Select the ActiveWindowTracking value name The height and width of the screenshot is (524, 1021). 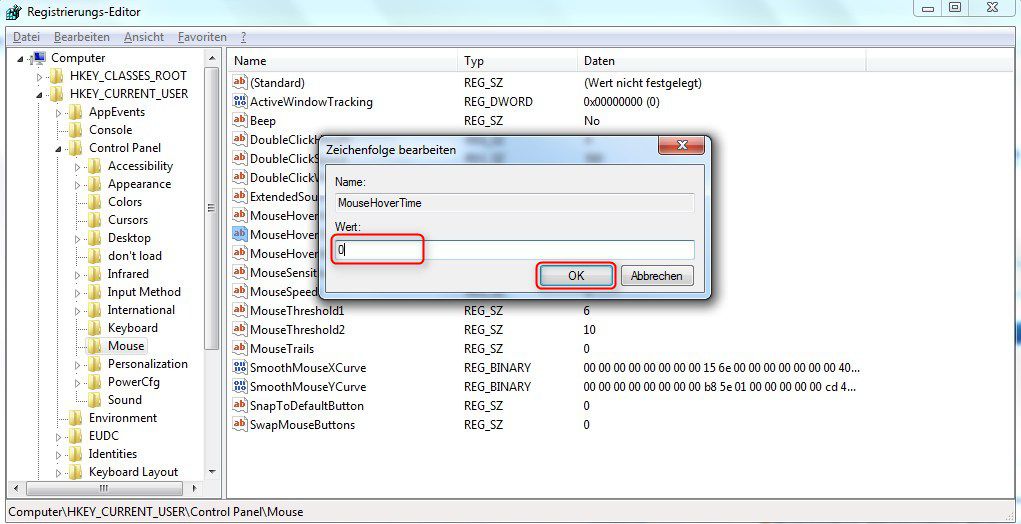[x=311, y=102]
